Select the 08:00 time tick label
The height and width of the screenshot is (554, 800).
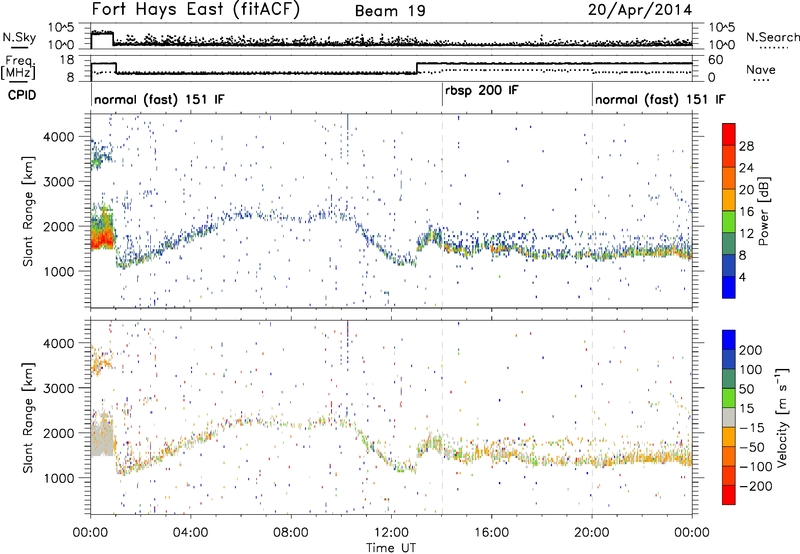291,533
